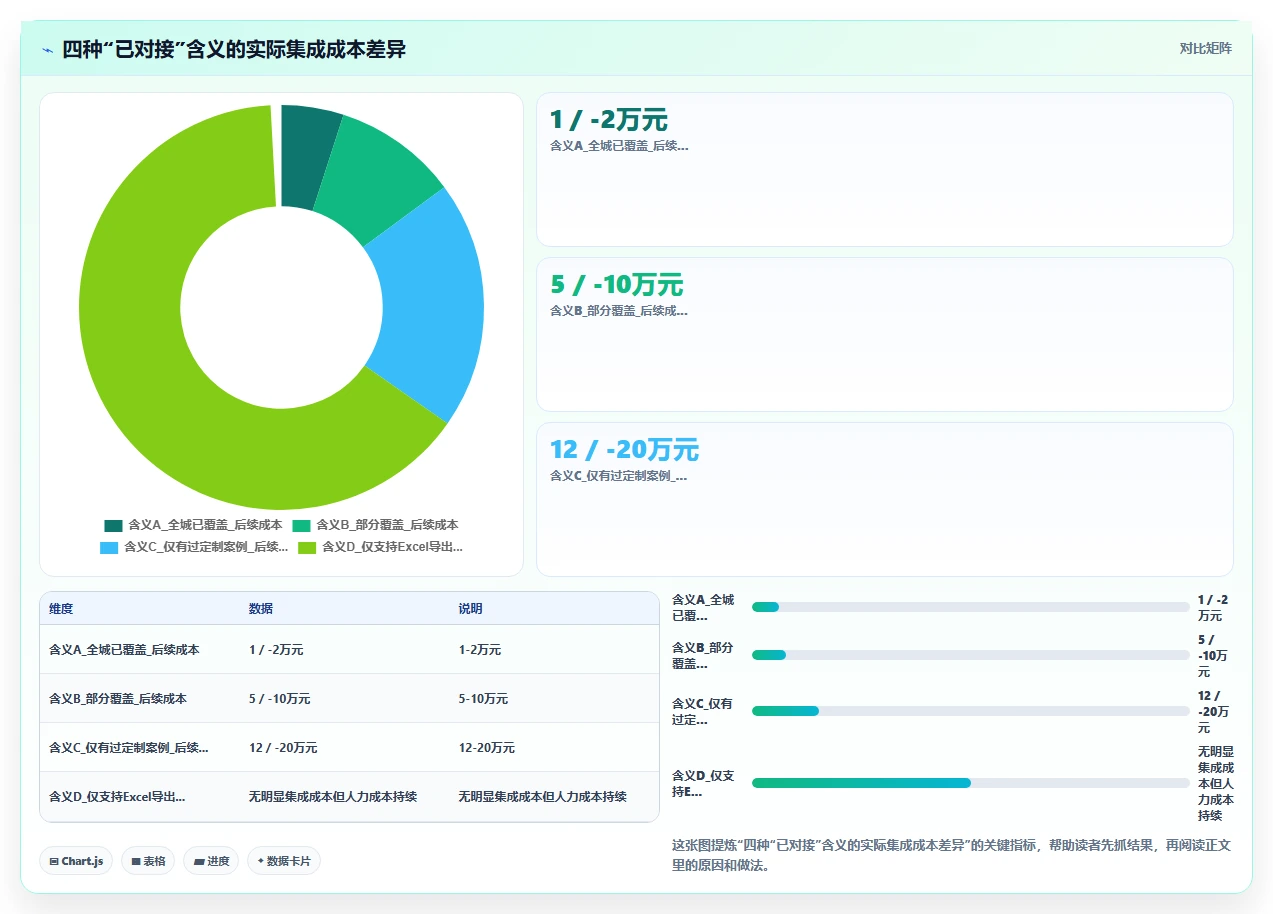Click the 维度 column header
1273x914 pixels.
tap(61, 609)
